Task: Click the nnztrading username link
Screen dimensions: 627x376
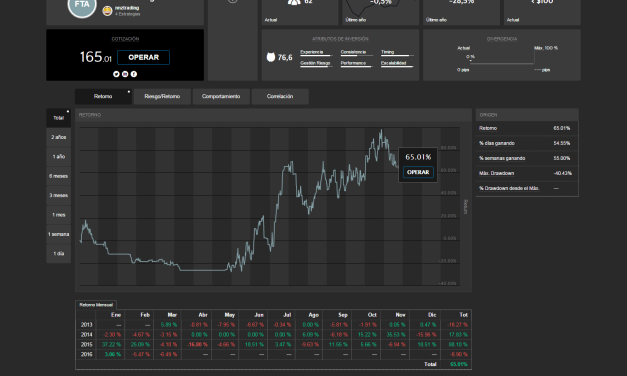Action: (x=127, y=8)
